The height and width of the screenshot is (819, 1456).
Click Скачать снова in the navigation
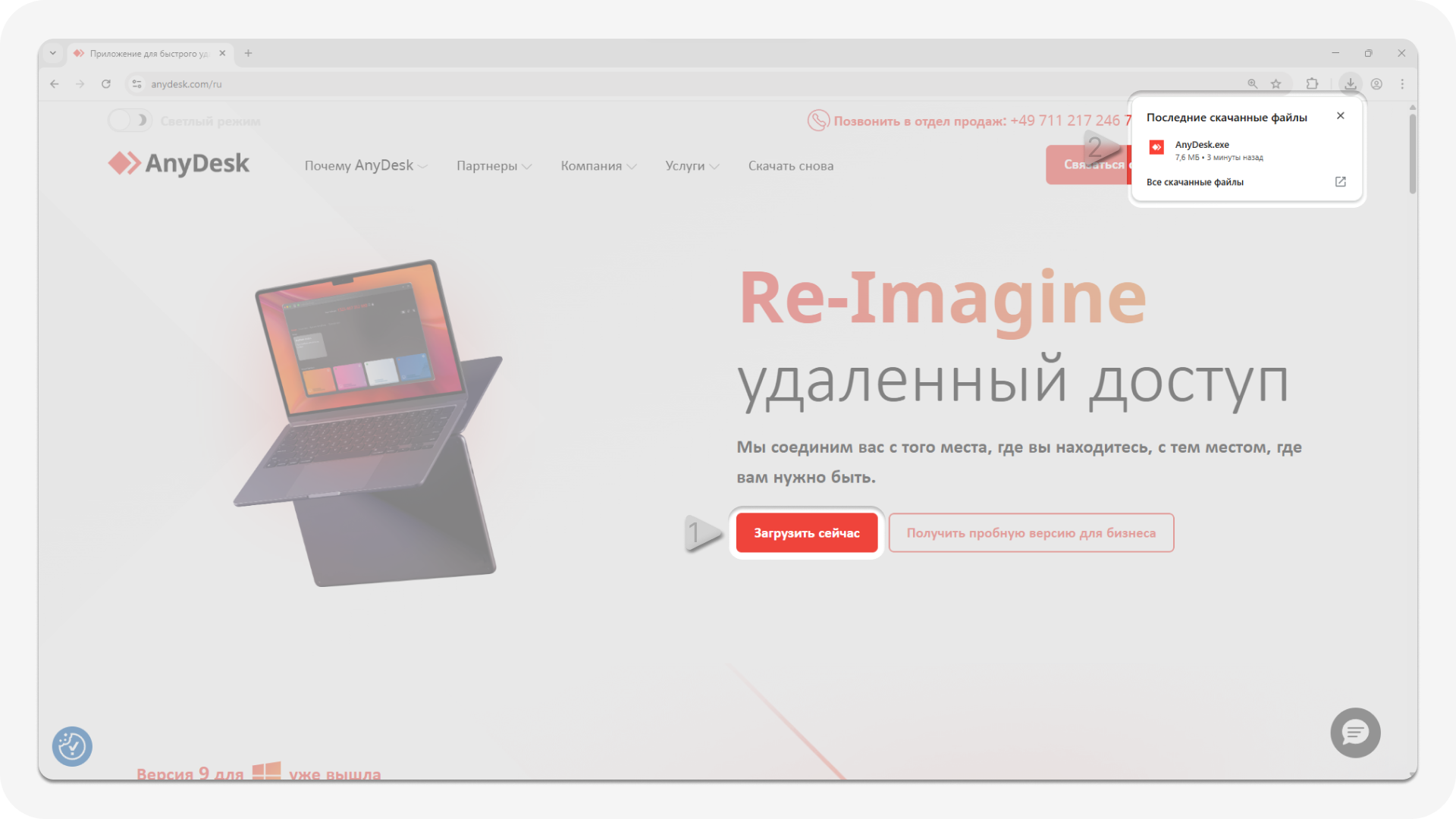[x=791, y=165]
